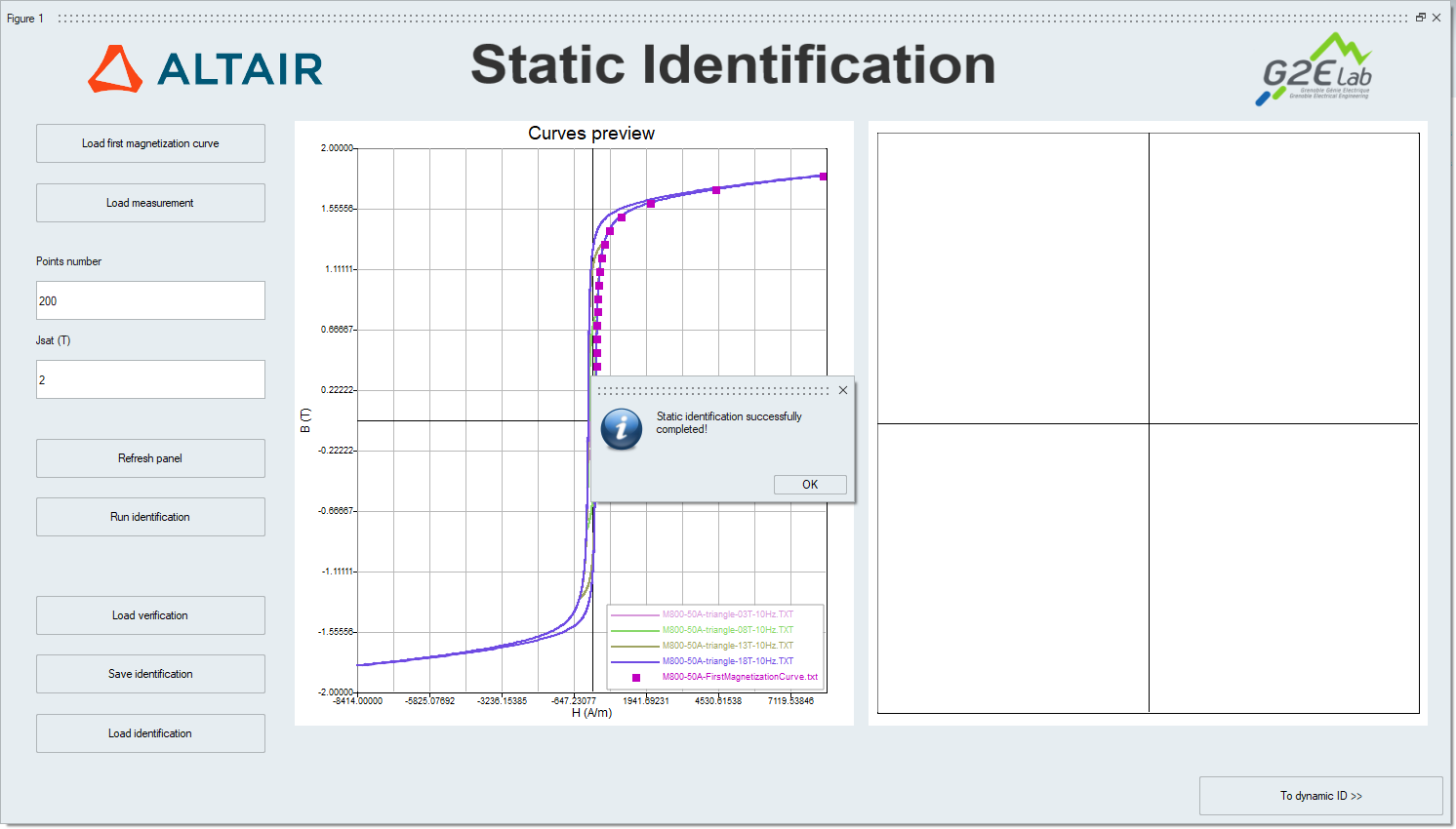Viewport: 1456px width, 829px height.
Task: Click the triangle-03T-10Hz legend entry
Action: point(727,614)
